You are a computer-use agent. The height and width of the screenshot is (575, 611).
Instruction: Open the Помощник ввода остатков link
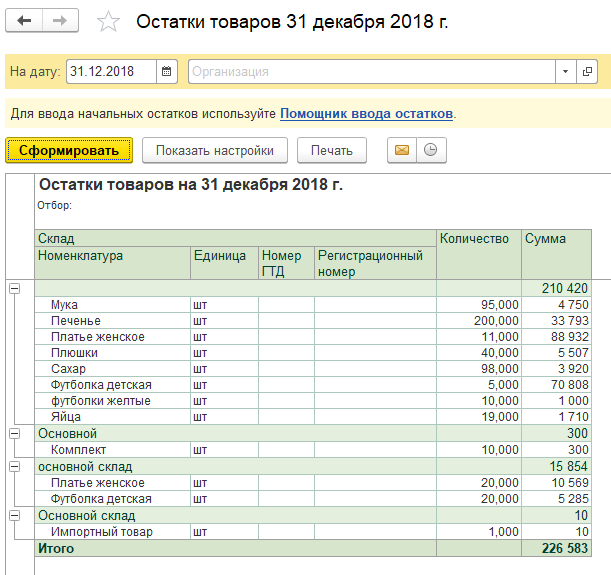(x=366, y=114)
